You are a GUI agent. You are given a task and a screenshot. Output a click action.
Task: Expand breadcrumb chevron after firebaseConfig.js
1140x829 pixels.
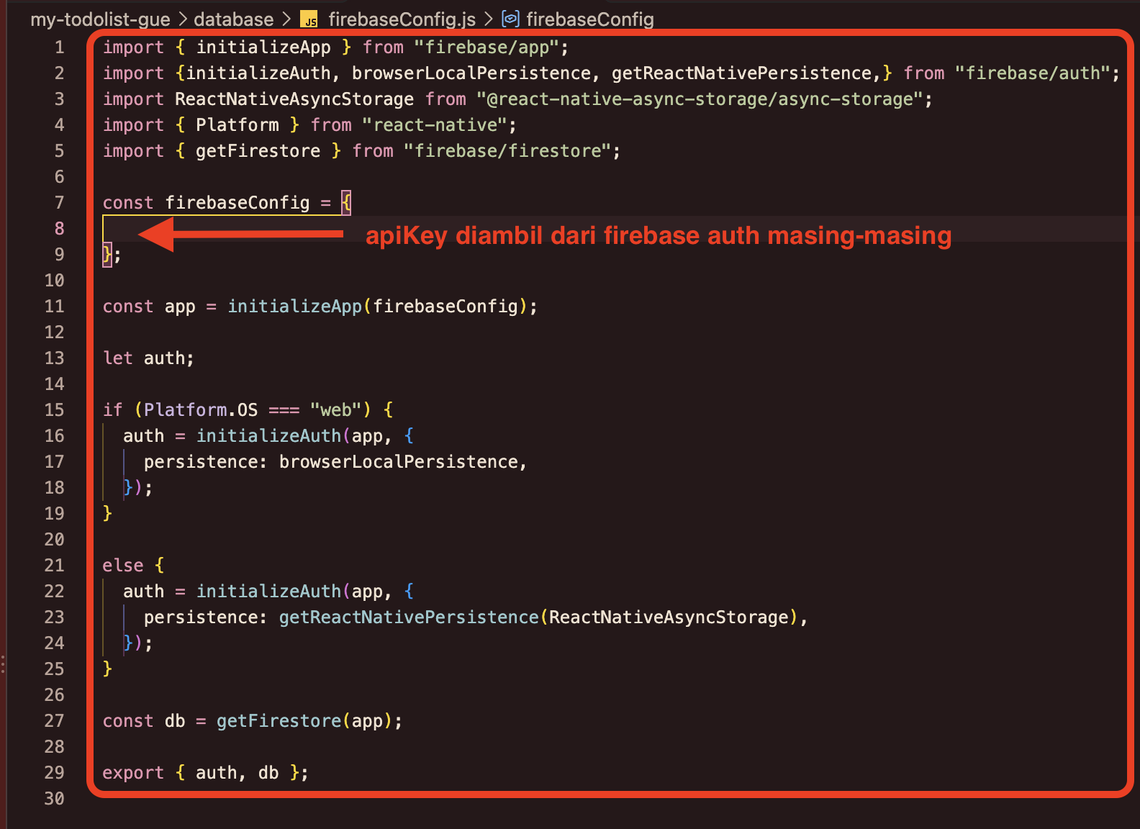[x=488, y=19]
